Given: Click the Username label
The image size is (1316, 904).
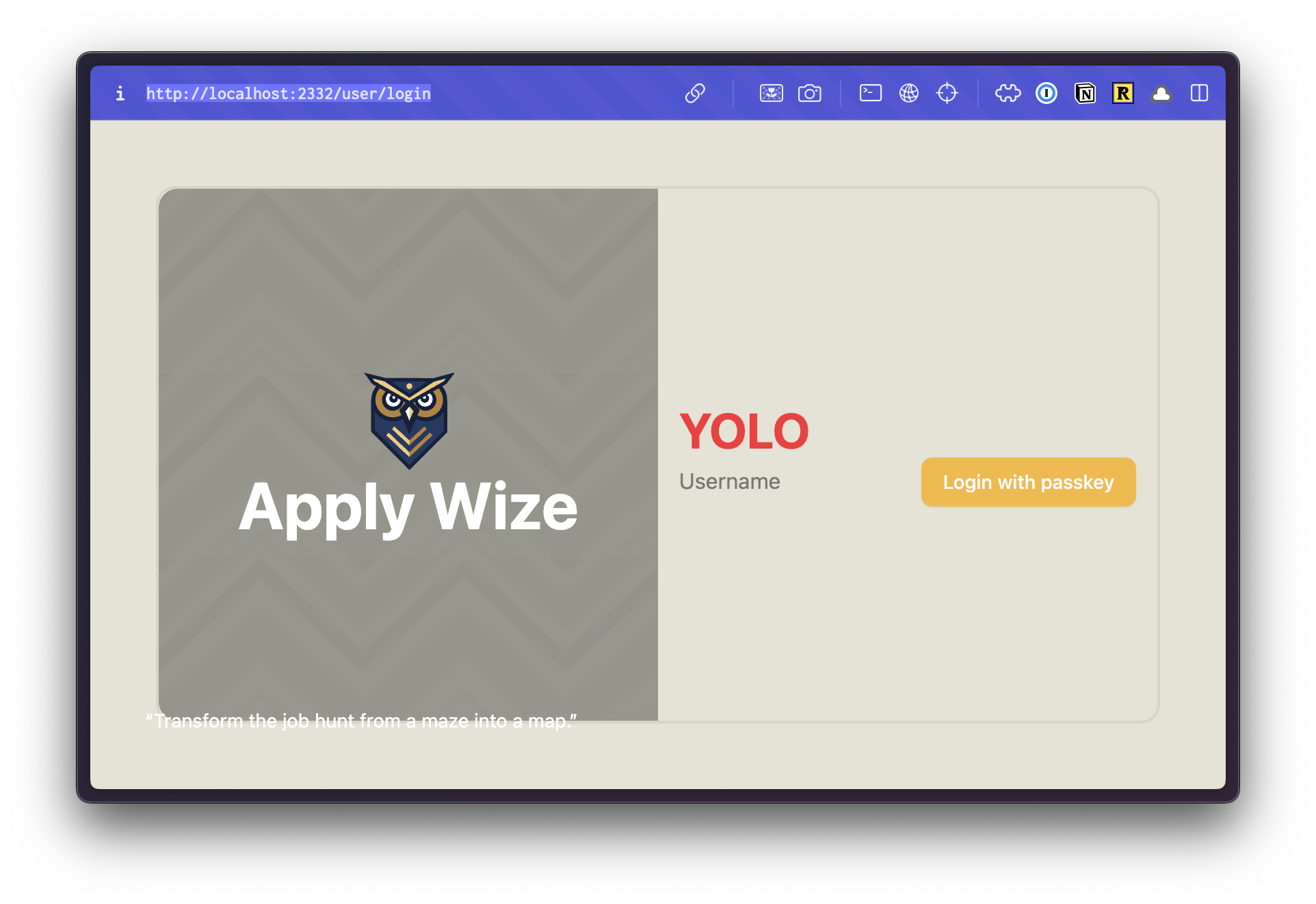Looking at the screenshot, I should (730, 481).
